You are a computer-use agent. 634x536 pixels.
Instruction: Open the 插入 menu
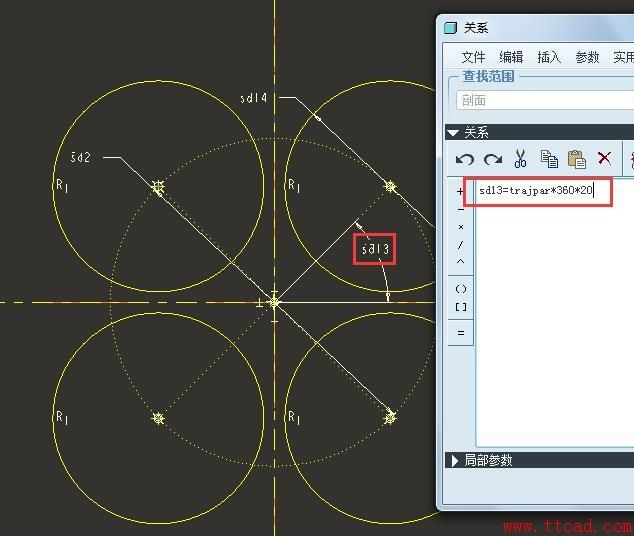coord(549,57)
